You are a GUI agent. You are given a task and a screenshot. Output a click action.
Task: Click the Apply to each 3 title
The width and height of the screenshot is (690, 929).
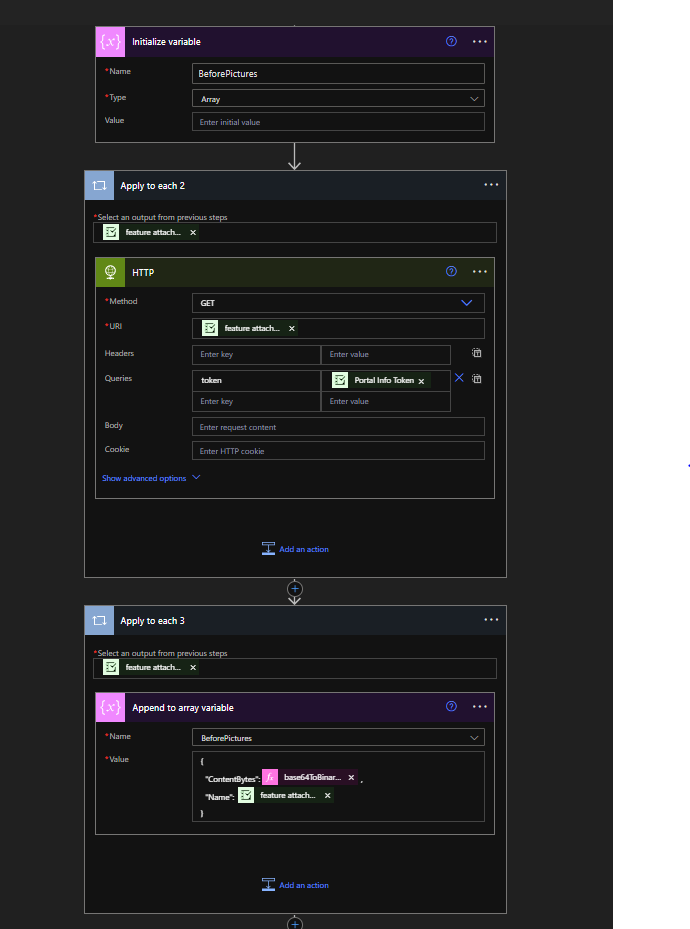pyautogui.click(x=152, y=620)
